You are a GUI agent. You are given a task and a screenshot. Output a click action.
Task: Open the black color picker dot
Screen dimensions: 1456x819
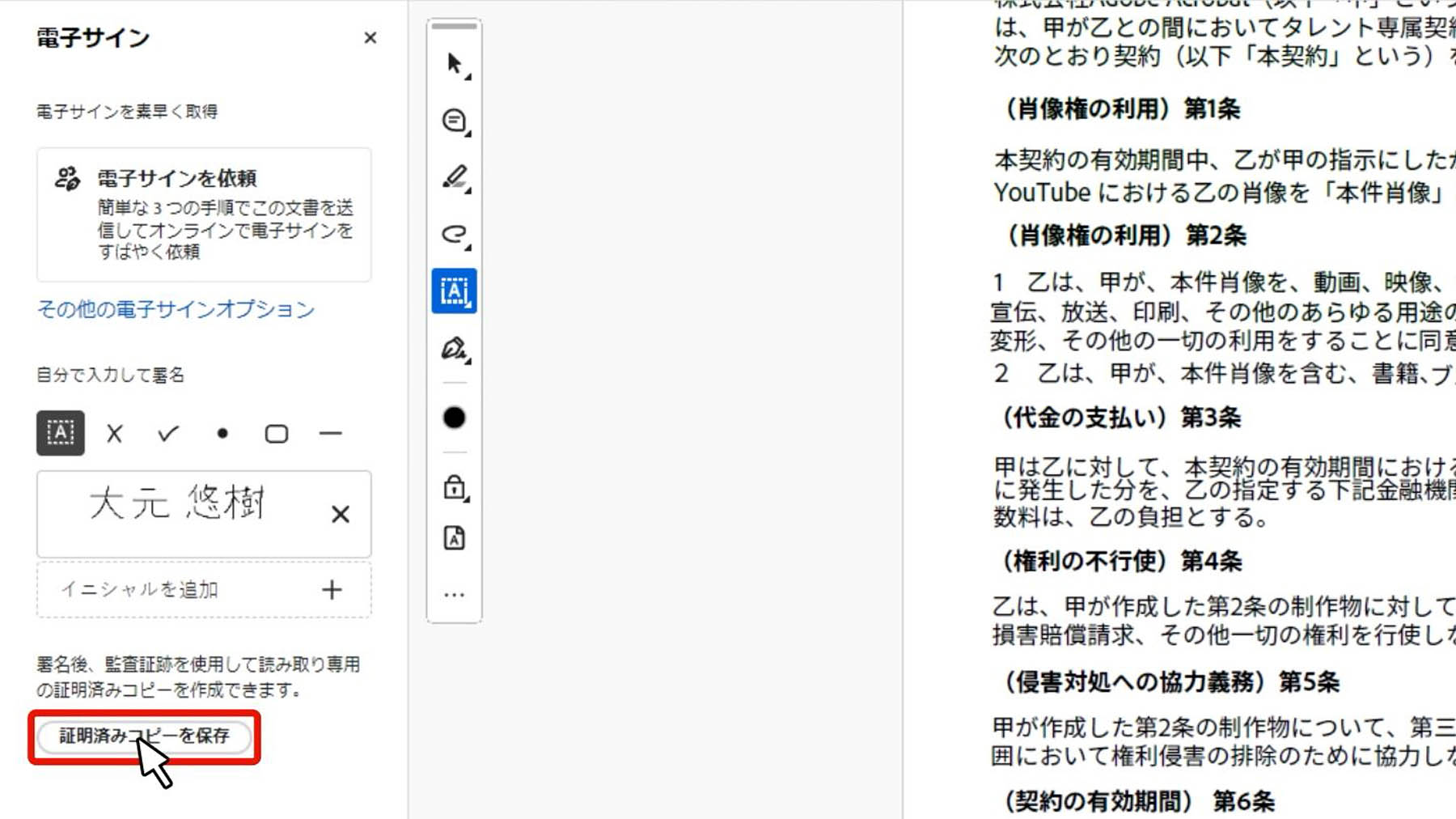(x=455, y=418)
